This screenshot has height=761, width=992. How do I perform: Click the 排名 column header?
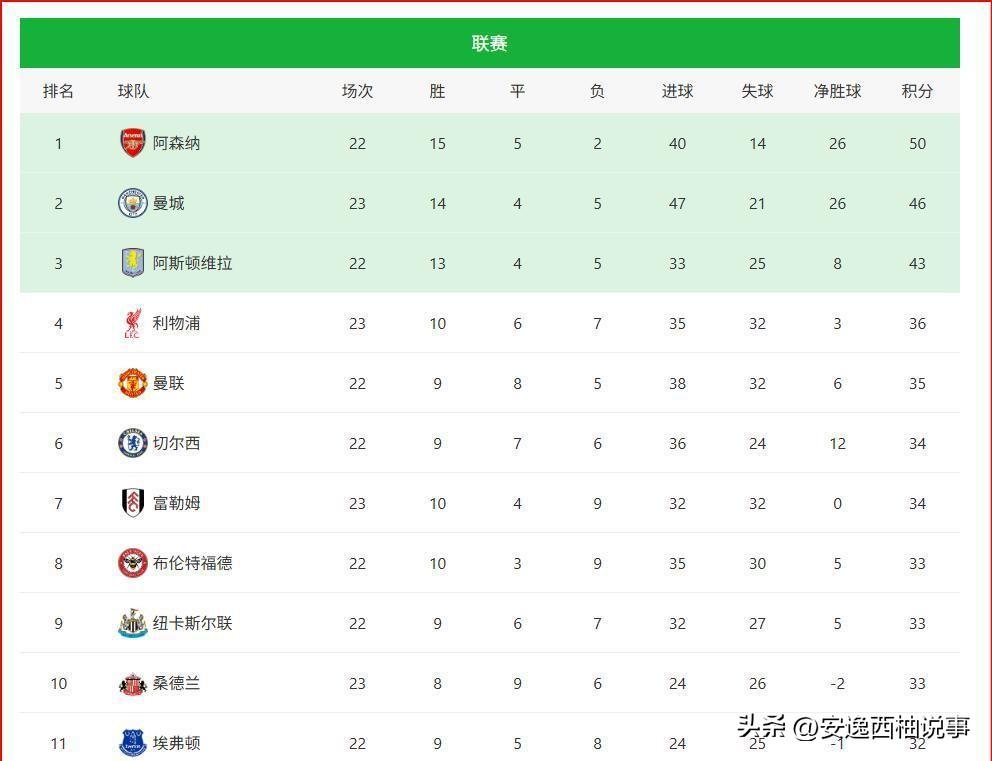click(x=58, y=91)
